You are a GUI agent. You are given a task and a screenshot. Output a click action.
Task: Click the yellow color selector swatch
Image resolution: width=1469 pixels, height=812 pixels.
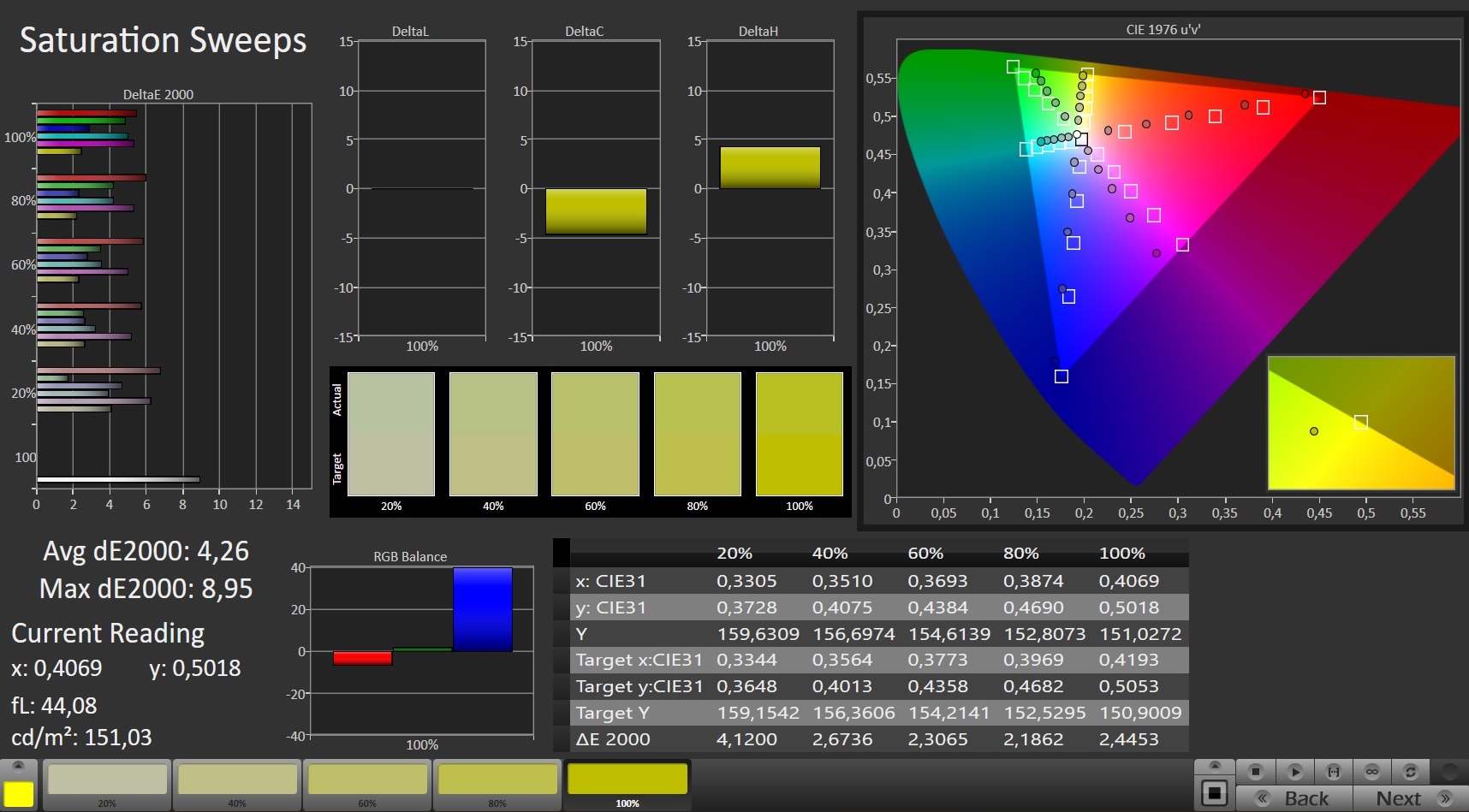19,793
